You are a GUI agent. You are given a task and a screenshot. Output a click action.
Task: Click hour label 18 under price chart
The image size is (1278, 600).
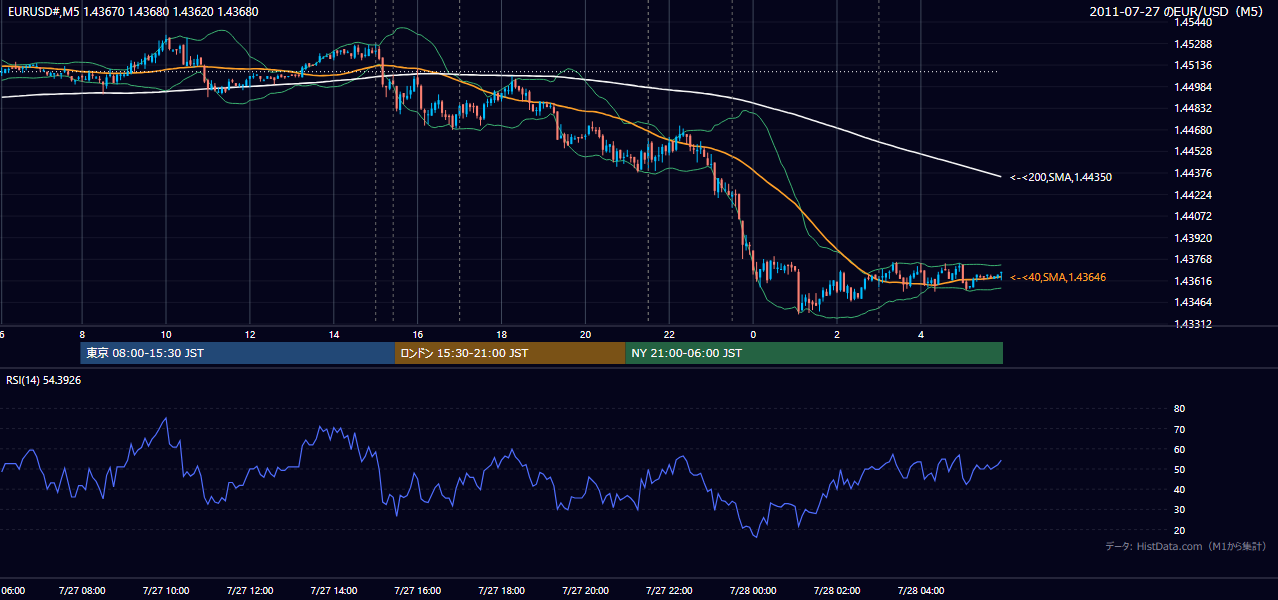(x=502, y=335)
